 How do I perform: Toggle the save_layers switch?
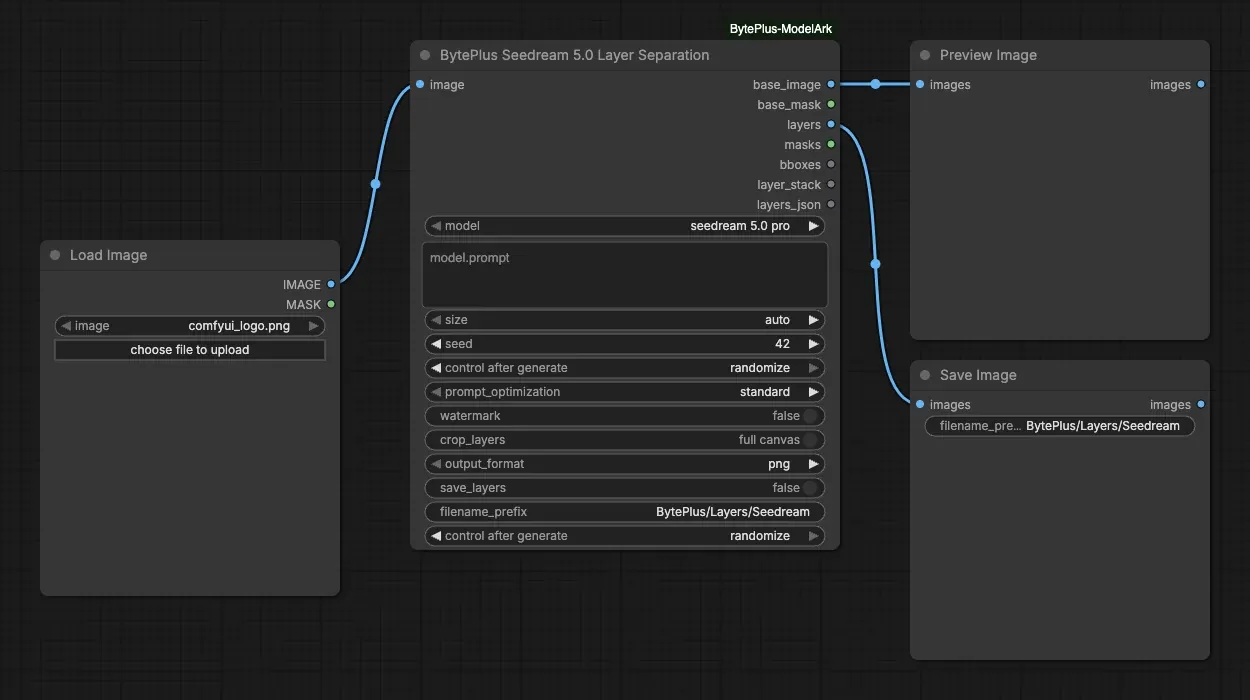[x=811, y=488]
